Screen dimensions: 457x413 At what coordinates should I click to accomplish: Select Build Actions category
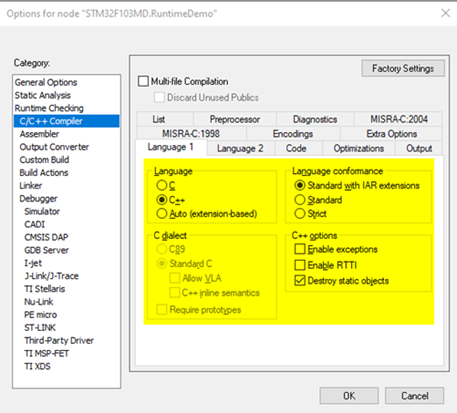[66, 173]
